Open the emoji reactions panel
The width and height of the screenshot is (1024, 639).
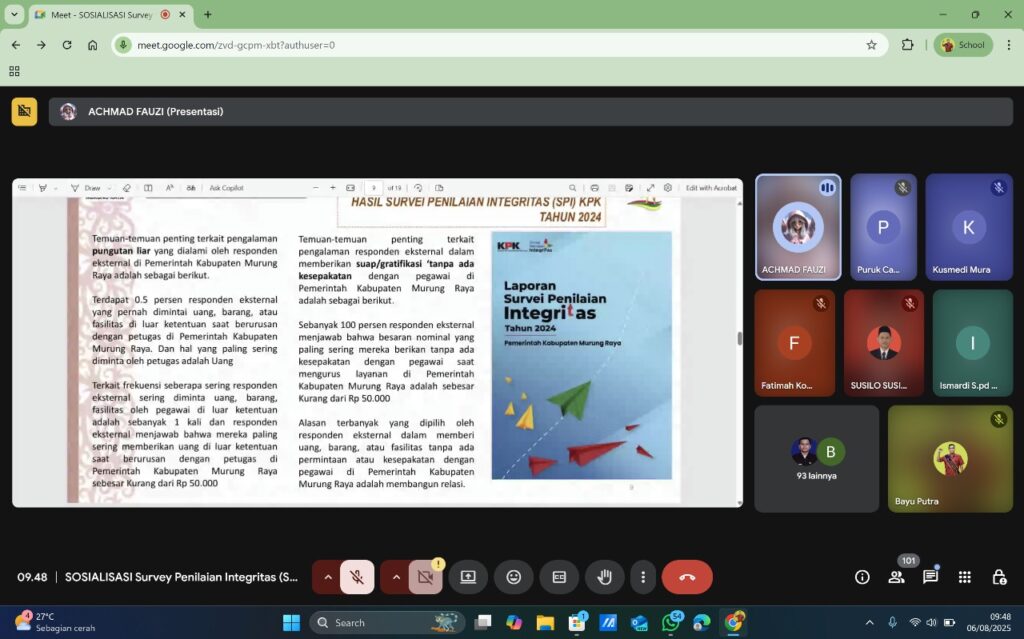(514, 577)
